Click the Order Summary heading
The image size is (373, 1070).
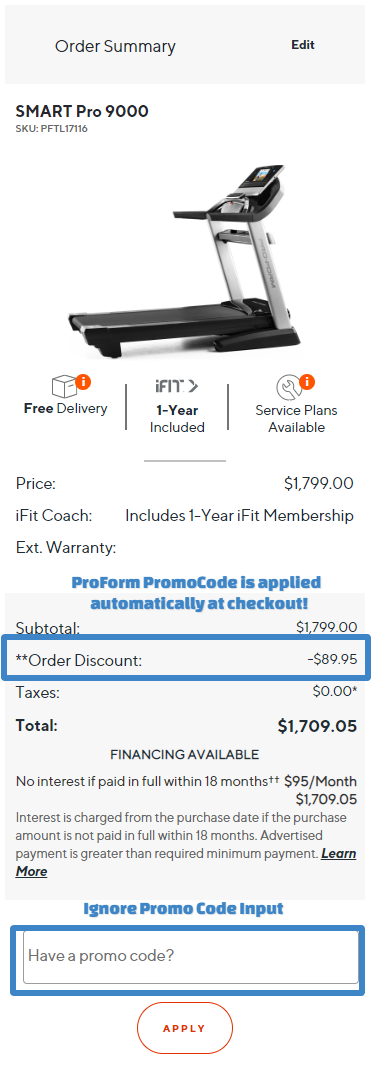pyautogui.click(x=115, y=46)
